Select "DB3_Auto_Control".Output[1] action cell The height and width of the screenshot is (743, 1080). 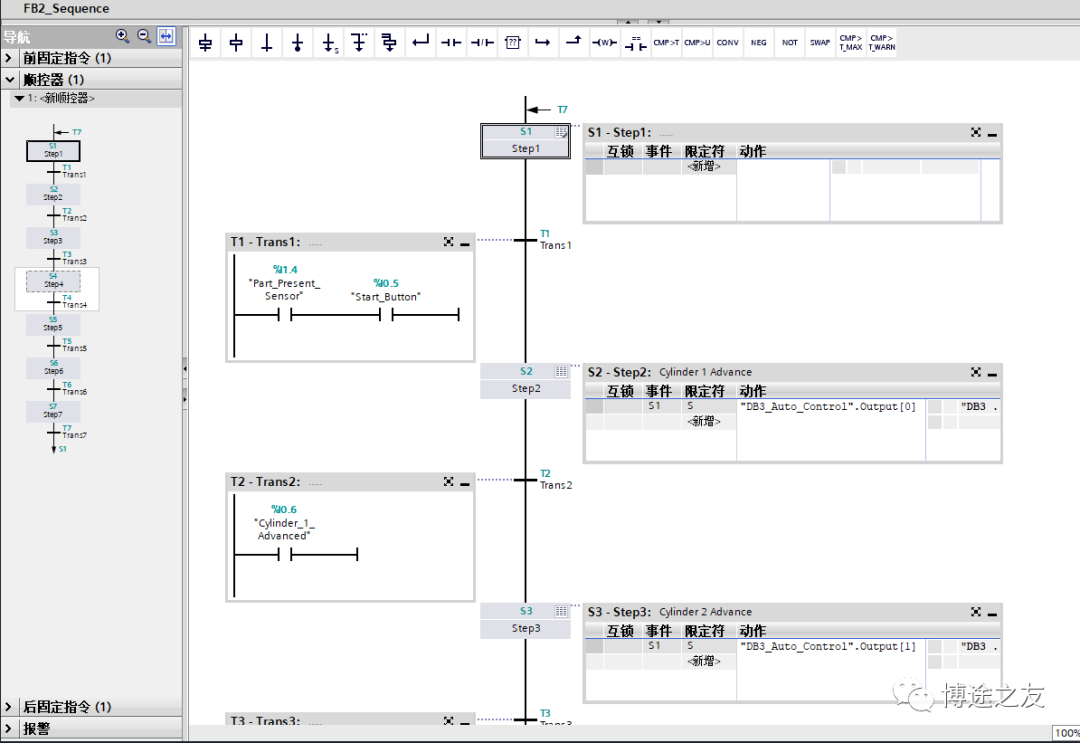point(828,647)
